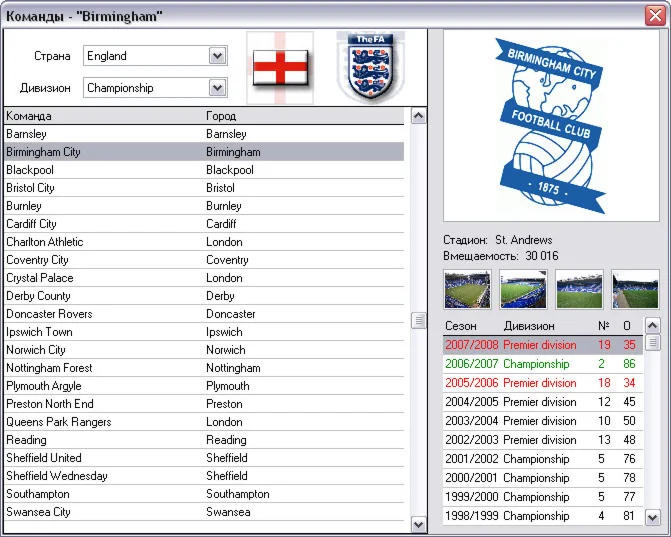Screen dimensions: 671x537
Task: Open the second stadium photo thumbnail
Action: [523, 289]
